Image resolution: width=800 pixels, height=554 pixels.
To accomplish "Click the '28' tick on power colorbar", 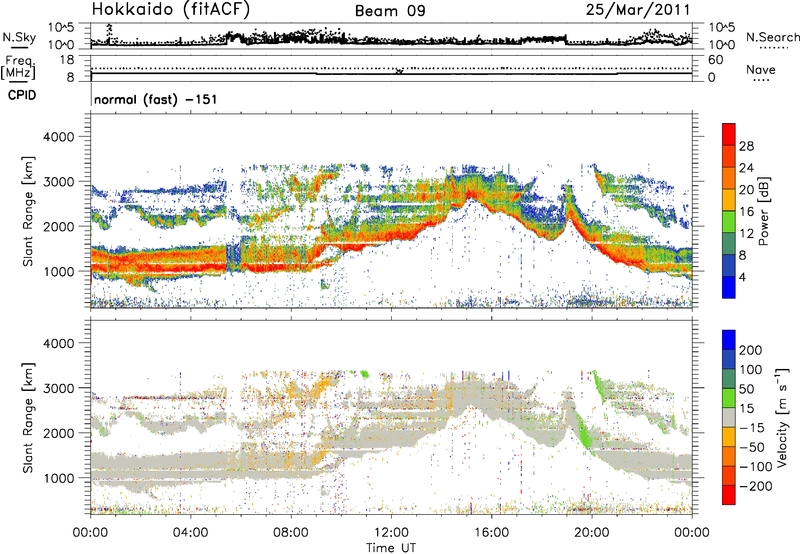I will coord(746,146).
